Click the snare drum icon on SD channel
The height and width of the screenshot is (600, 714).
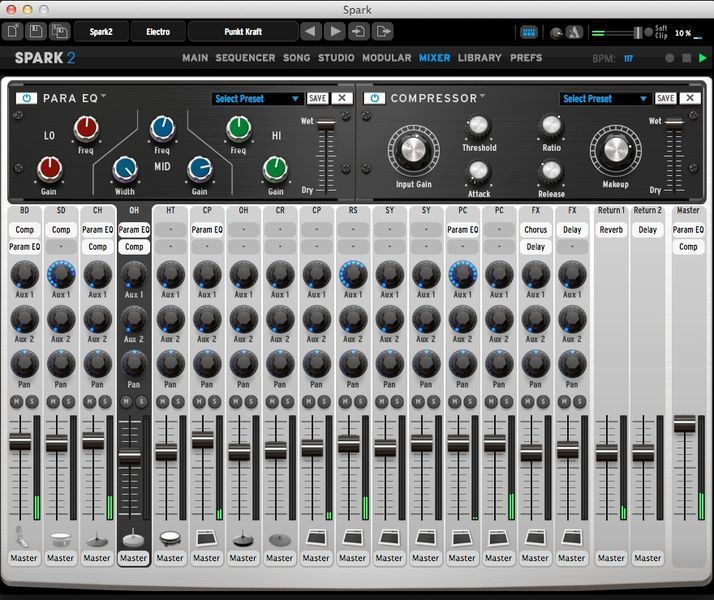coord(60,538)
